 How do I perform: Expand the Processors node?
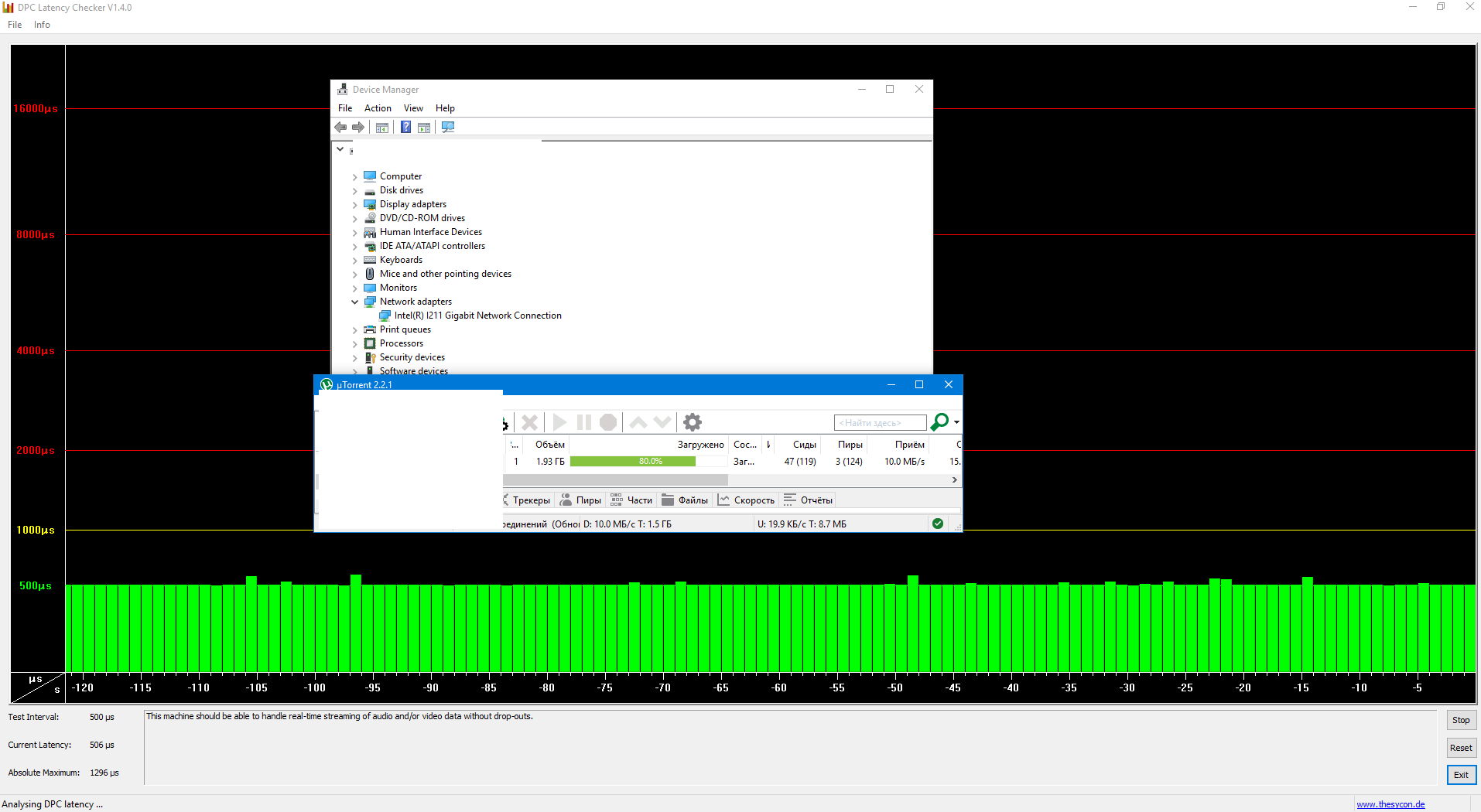(355, 344)
